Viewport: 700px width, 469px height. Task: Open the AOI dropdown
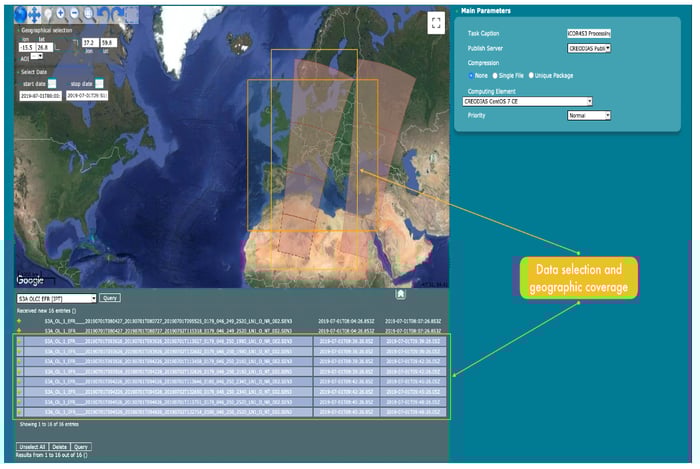pos(37,57)
